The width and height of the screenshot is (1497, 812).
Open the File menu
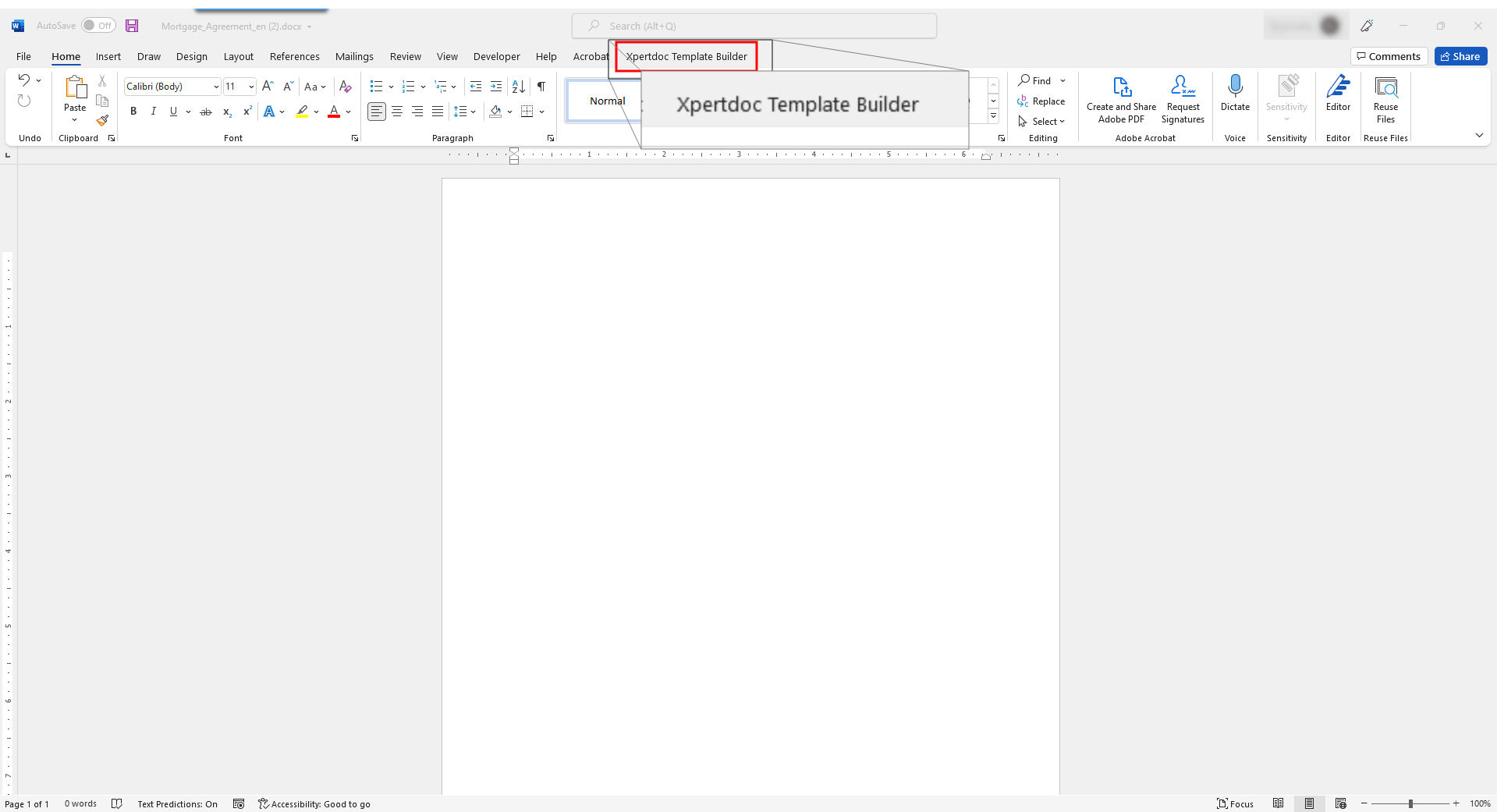pyautogui.click(x=24, y=56)
